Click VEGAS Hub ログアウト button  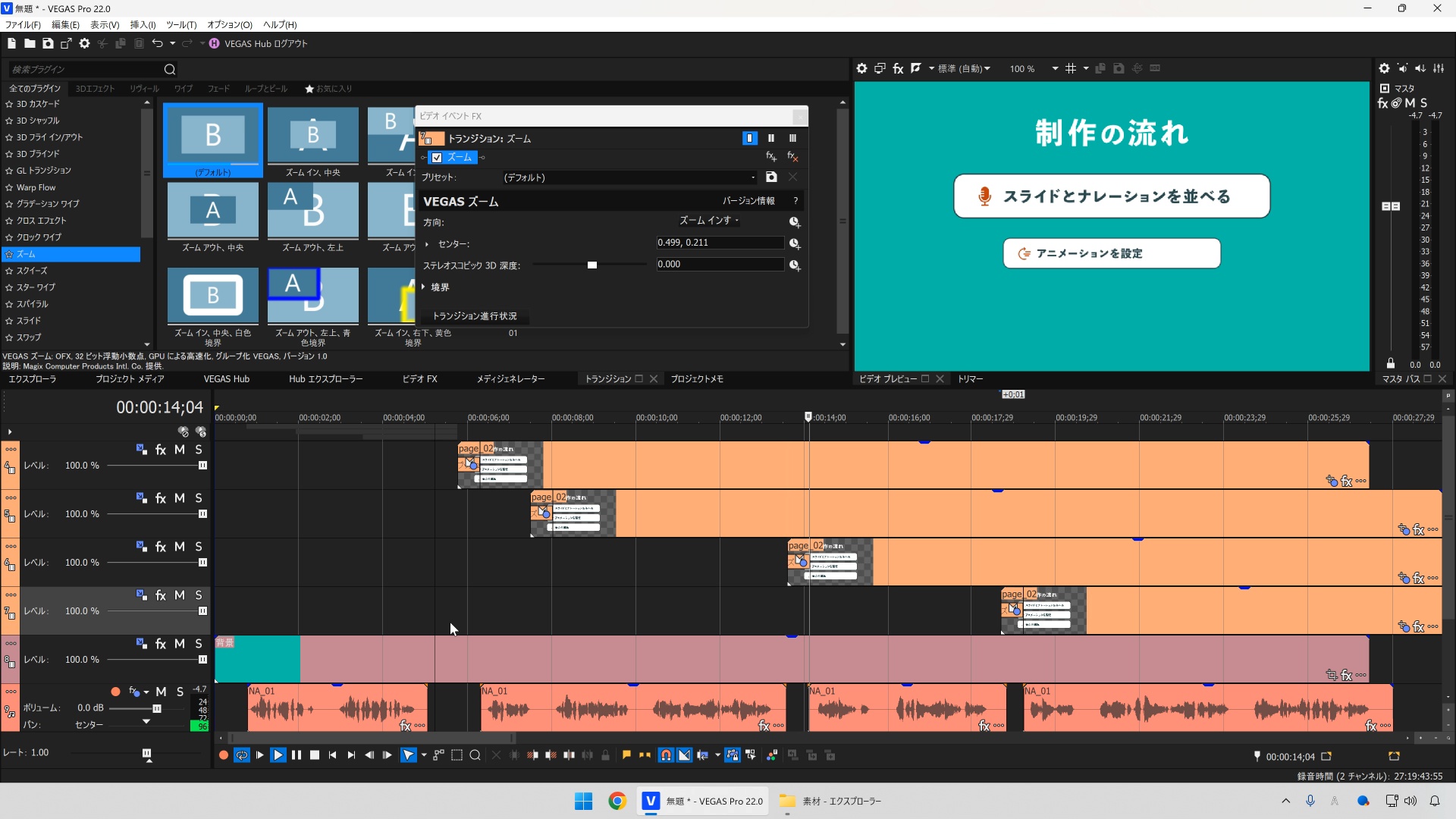pos(259,44)
